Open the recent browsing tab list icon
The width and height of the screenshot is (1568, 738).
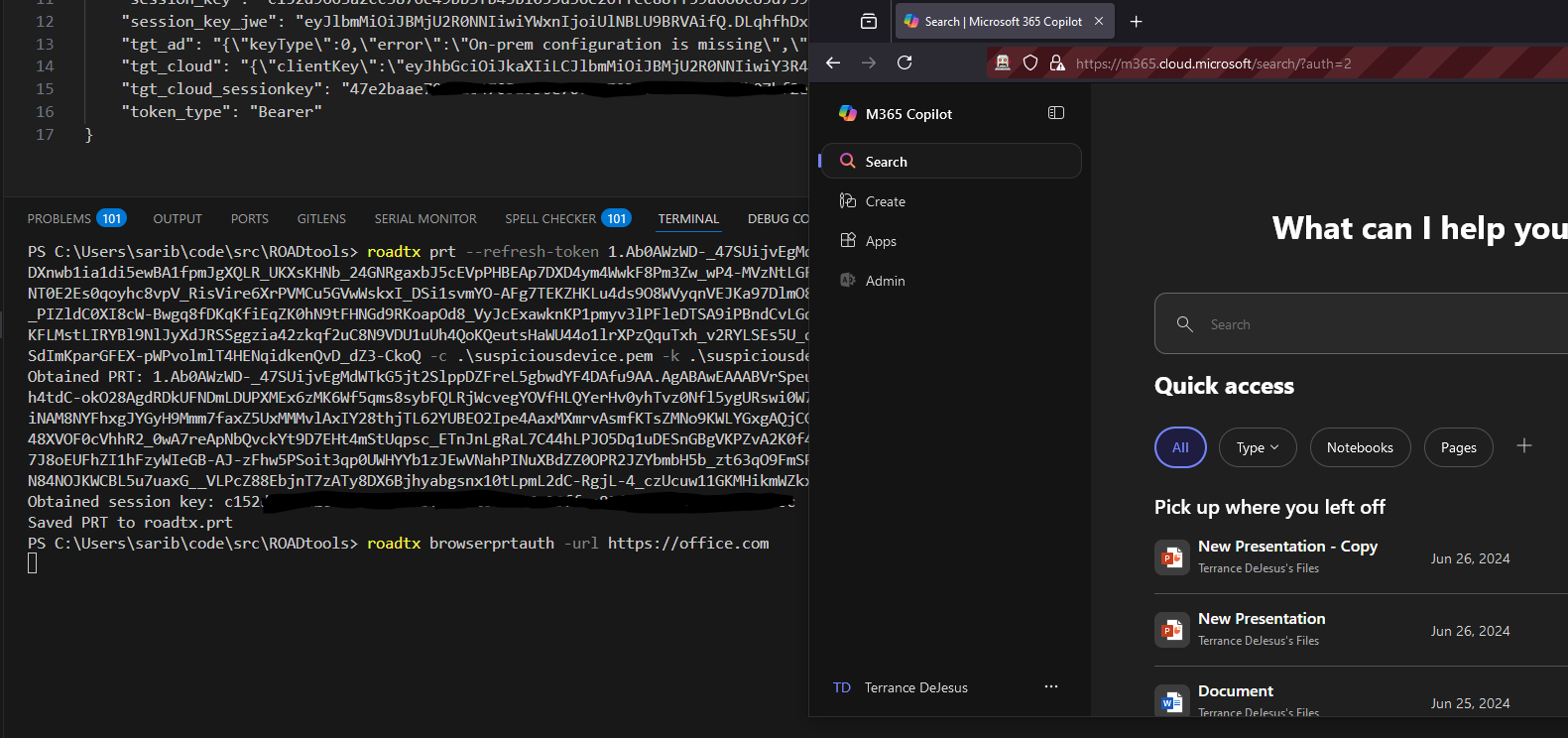pos(869,22)
